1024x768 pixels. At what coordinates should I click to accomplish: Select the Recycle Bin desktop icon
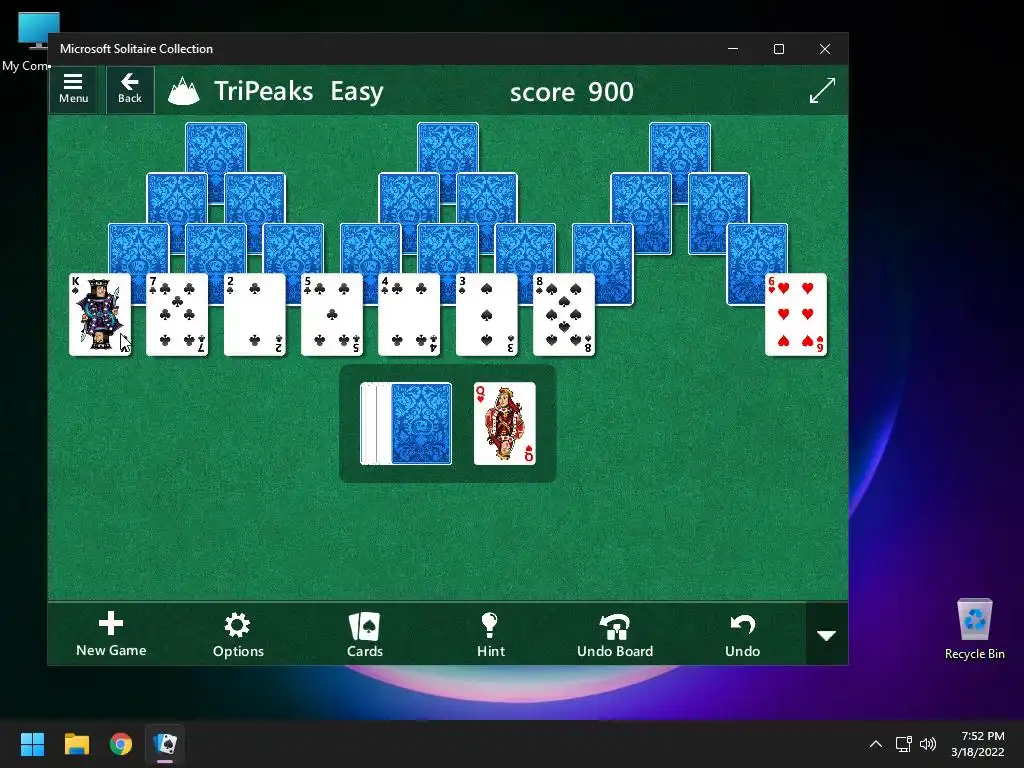point(974,629)
